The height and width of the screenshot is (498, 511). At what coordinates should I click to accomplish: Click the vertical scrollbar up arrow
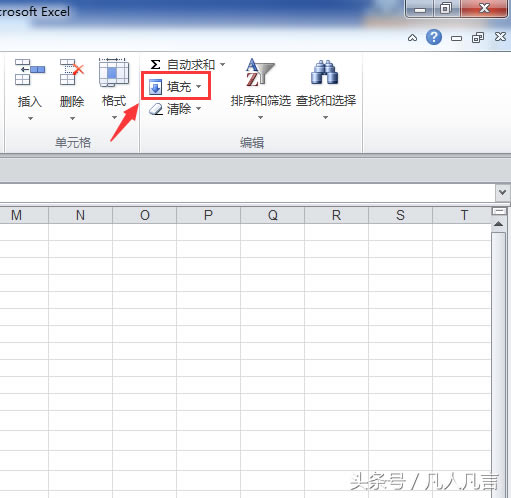pyautogui.click(x=499, y=224)
